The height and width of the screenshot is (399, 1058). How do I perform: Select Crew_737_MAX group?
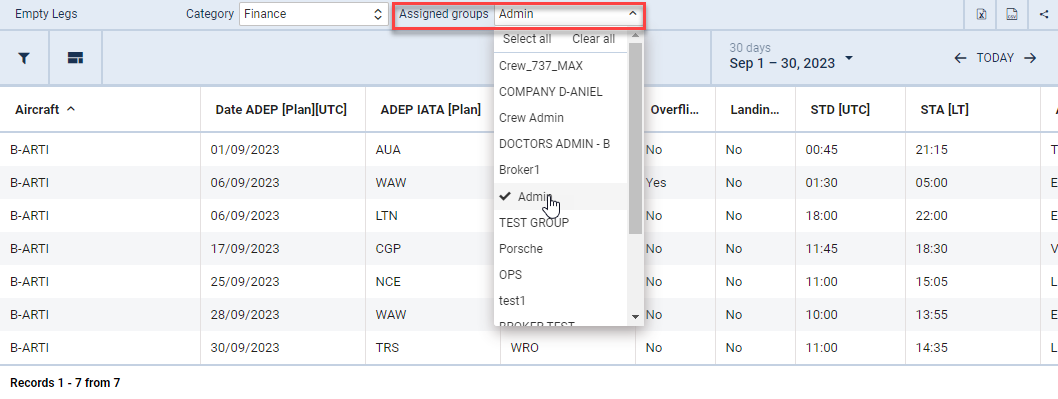point(561,65)
